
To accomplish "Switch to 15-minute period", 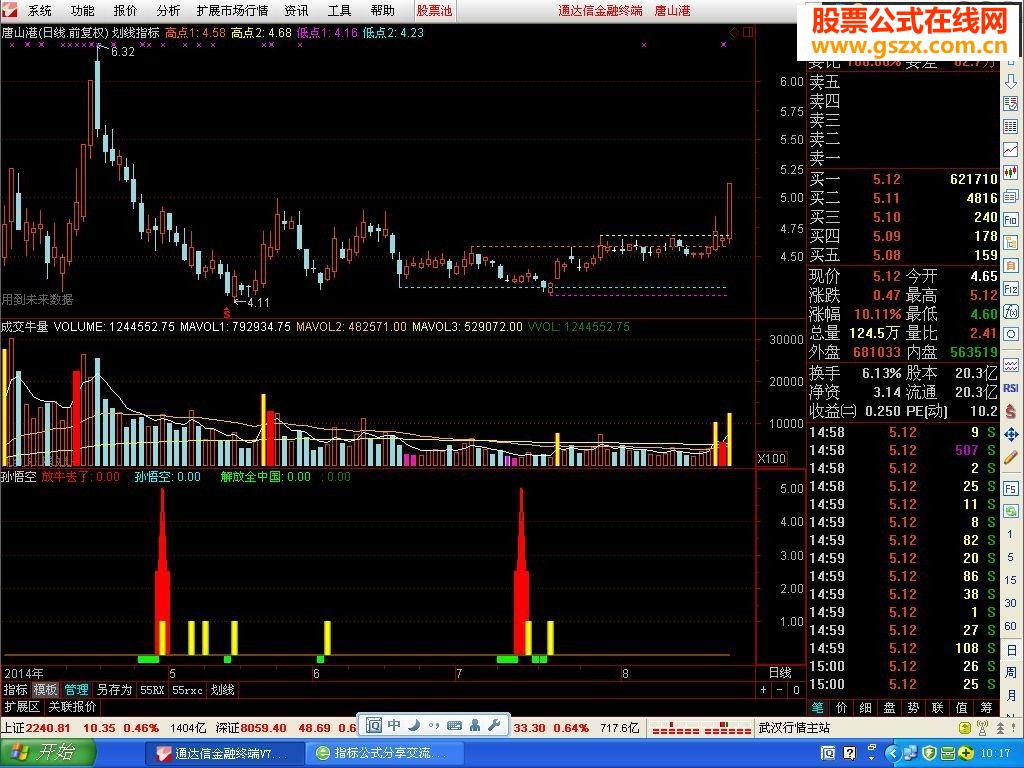I will coord(1010,580).
